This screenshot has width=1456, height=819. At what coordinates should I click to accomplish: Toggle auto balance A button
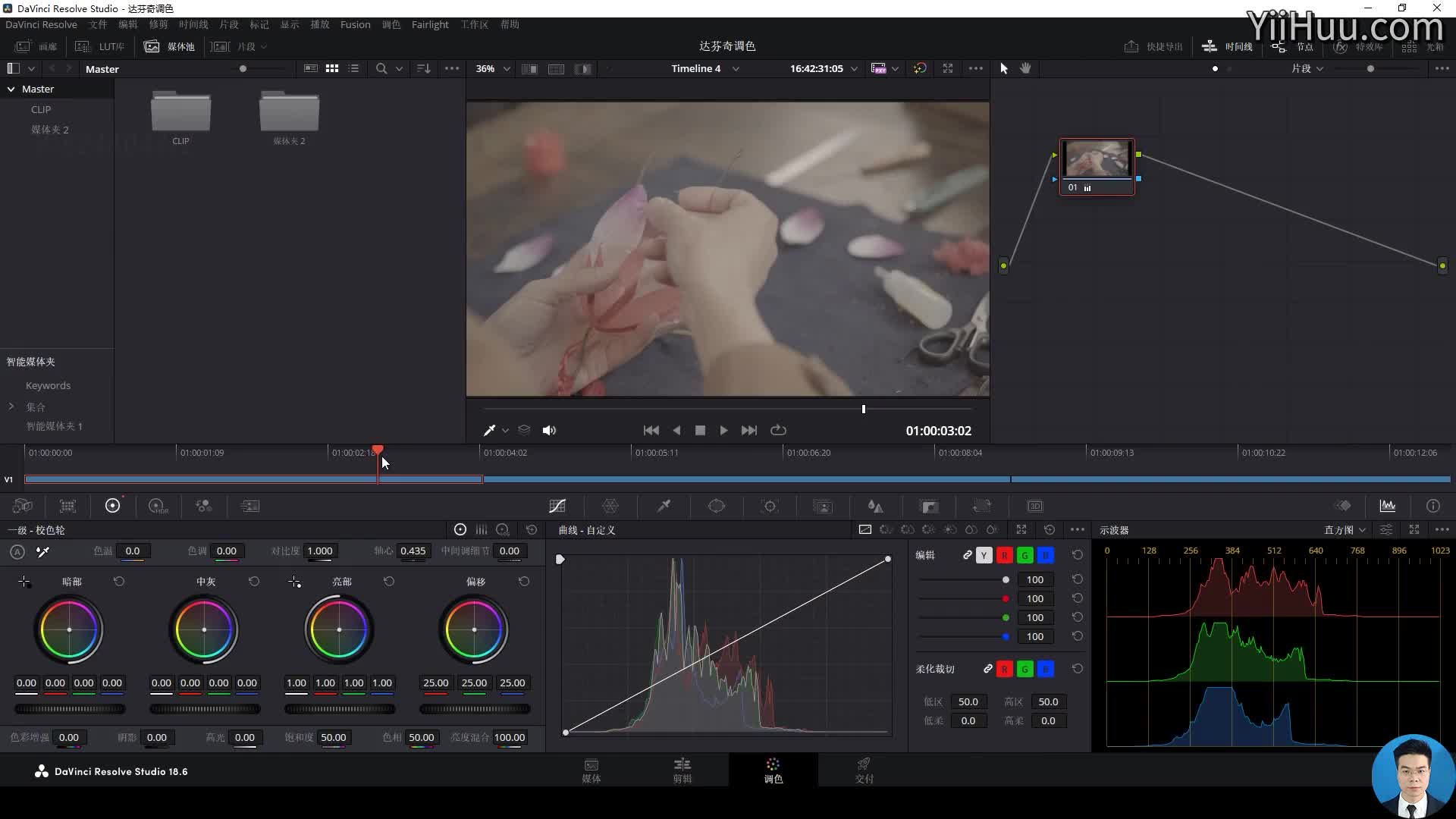[x=17, y=552]
